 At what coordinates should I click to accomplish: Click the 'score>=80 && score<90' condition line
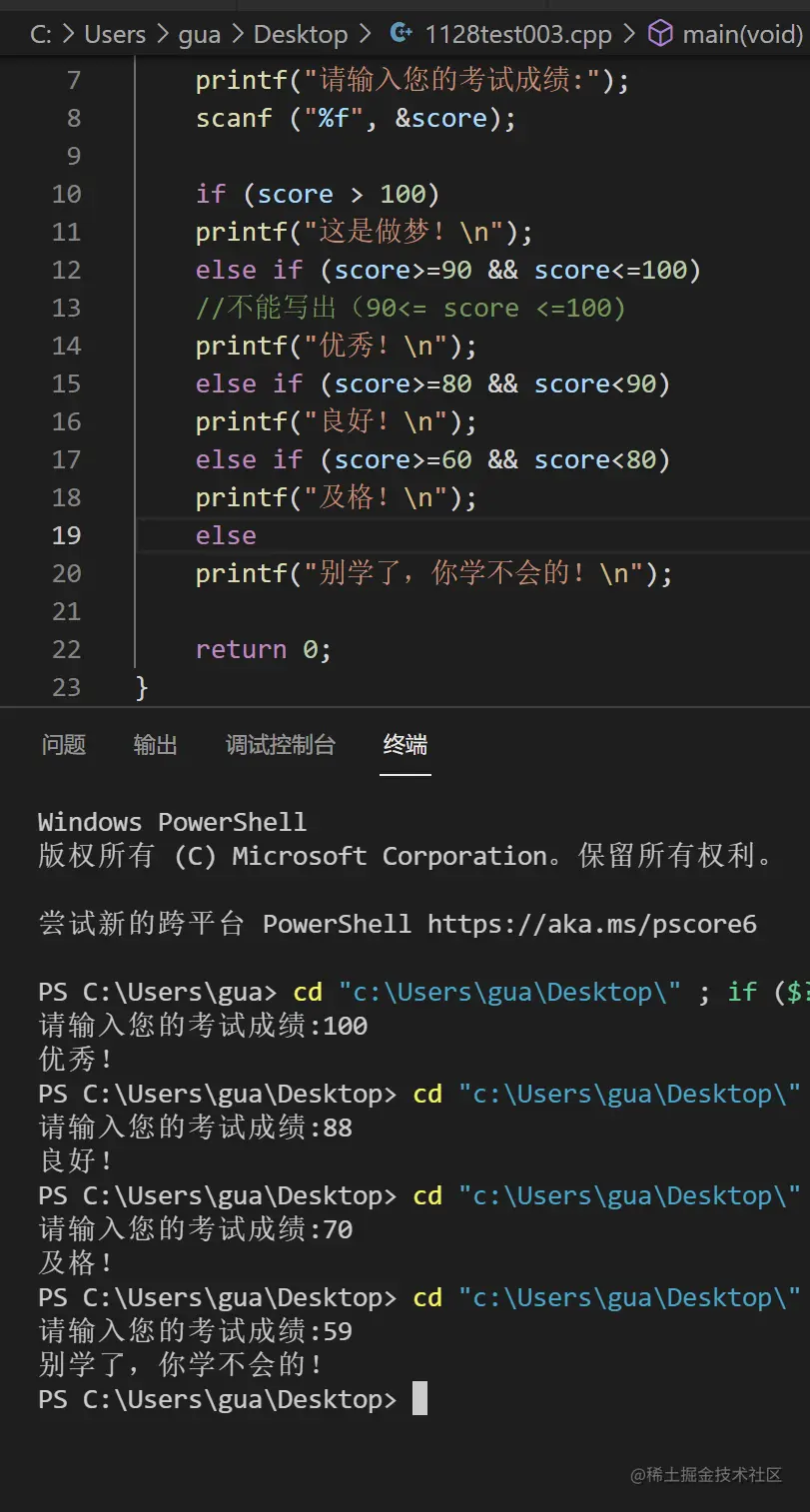pyautogui.click(x=433, y=383)
